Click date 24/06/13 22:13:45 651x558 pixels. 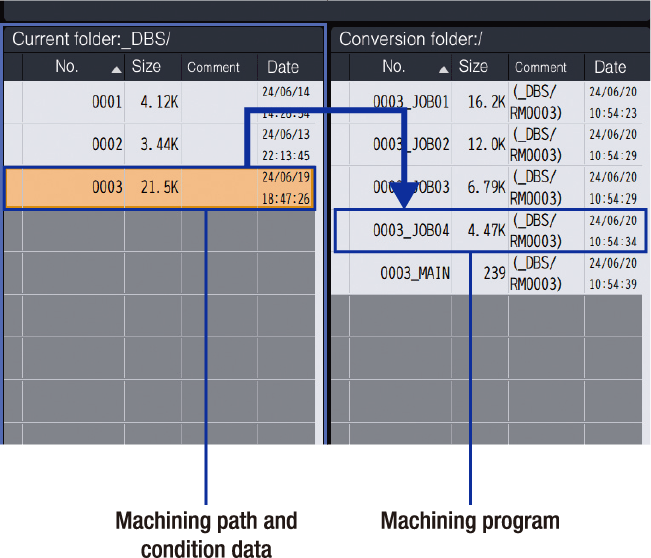click(x=286, y=145)
